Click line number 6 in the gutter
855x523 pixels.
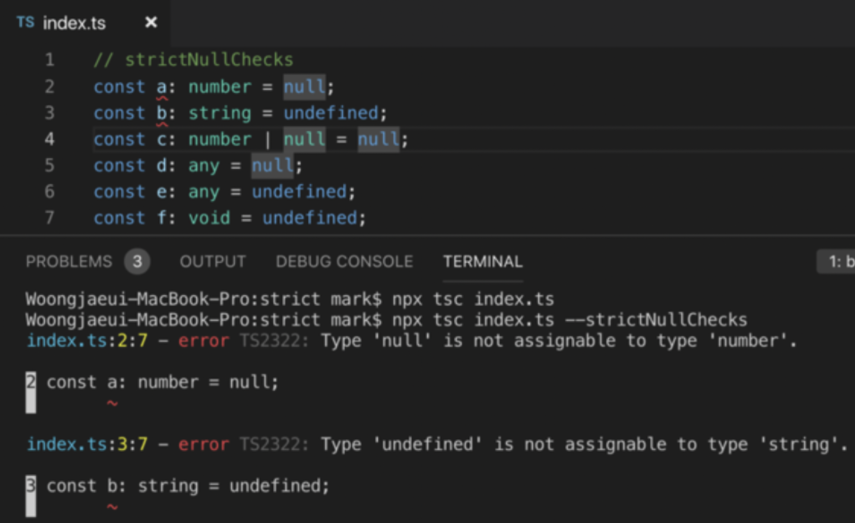[50, 191]
